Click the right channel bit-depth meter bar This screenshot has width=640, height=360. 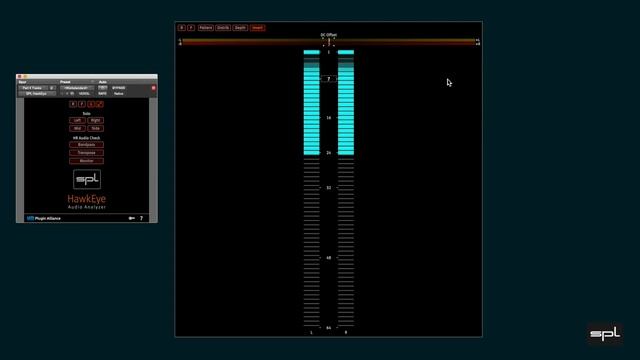(346, 188)
